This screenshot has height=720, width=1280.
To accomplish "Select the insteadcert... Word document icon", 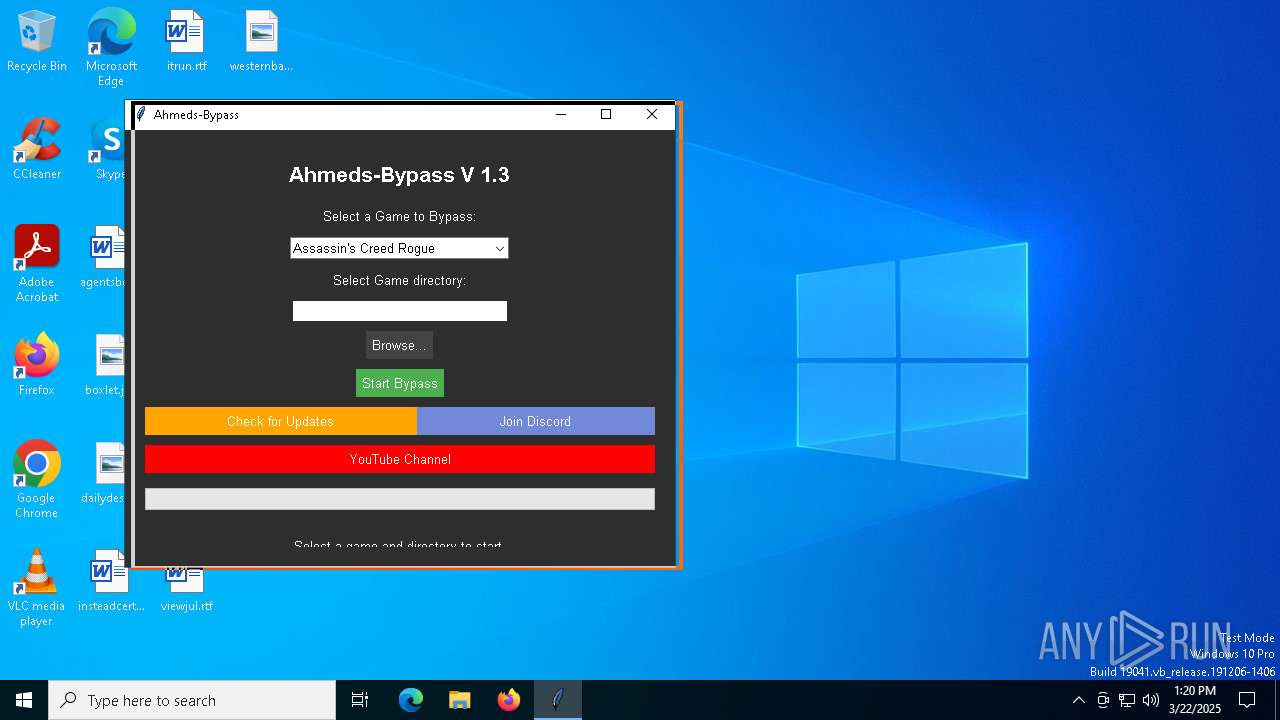I will click(111, 581).
